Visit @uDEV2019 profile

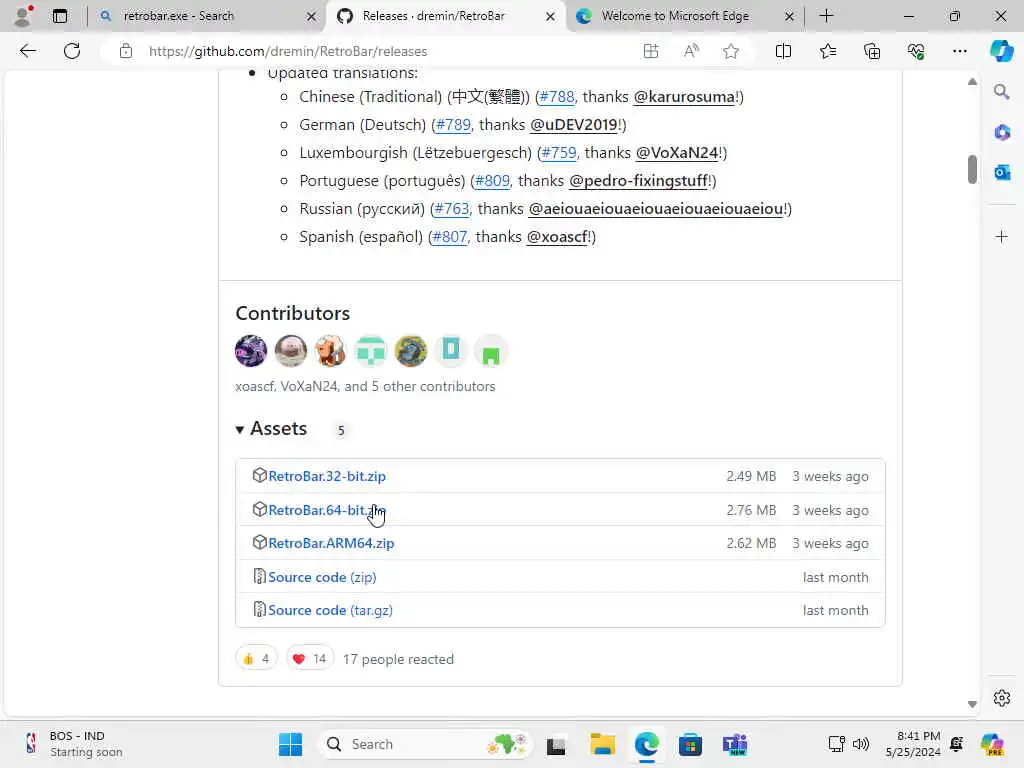(574, 125)
